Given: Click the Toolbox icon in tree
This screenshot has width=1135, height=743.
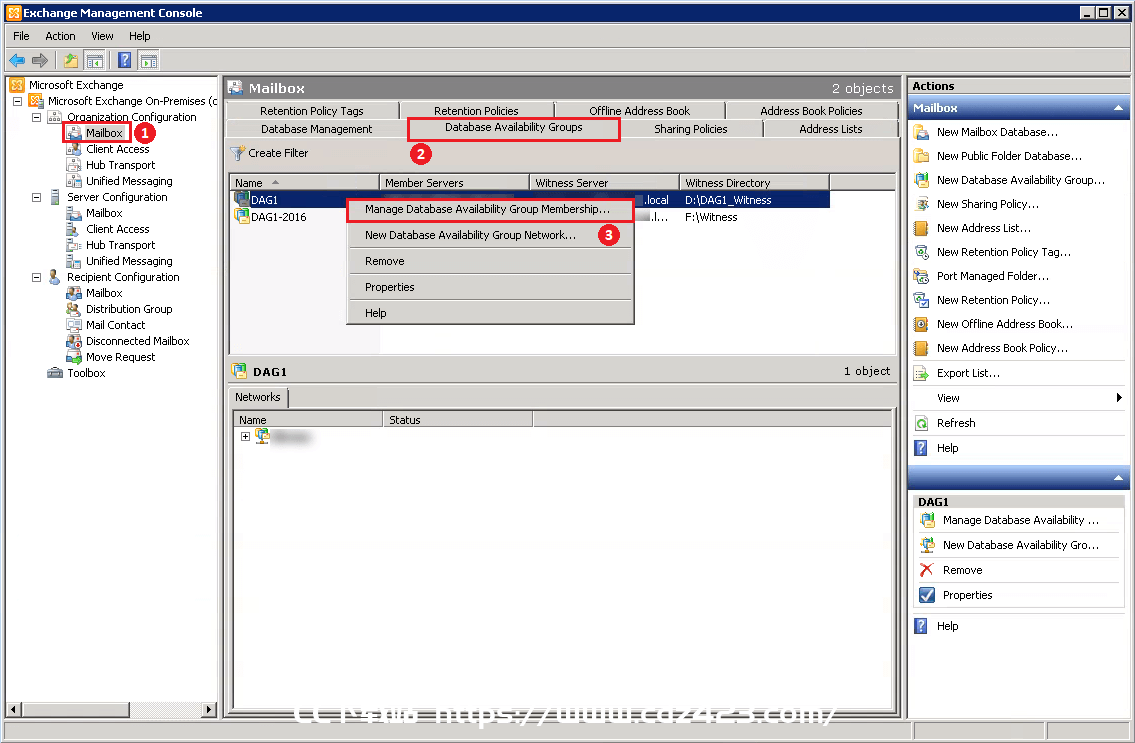Looking at the screenshot, I should [x=55, y=373].
